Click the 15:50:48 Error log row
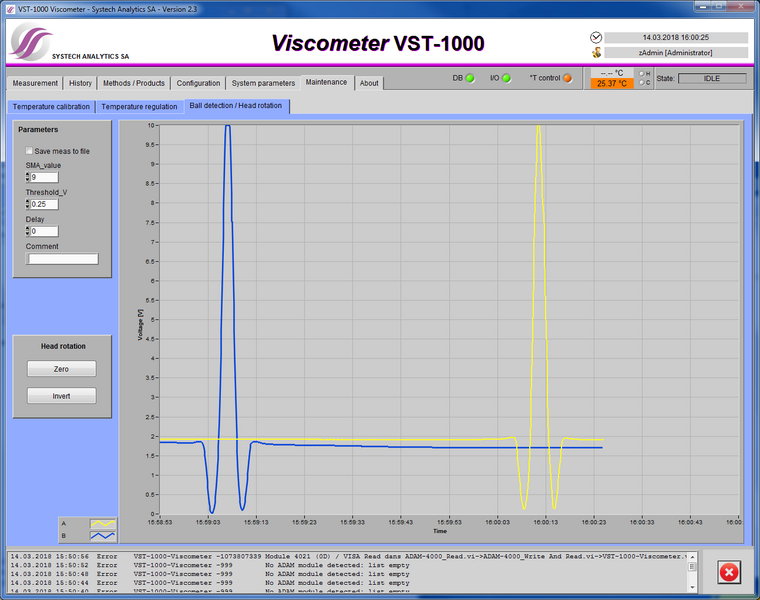 click(x=348, y=574)
